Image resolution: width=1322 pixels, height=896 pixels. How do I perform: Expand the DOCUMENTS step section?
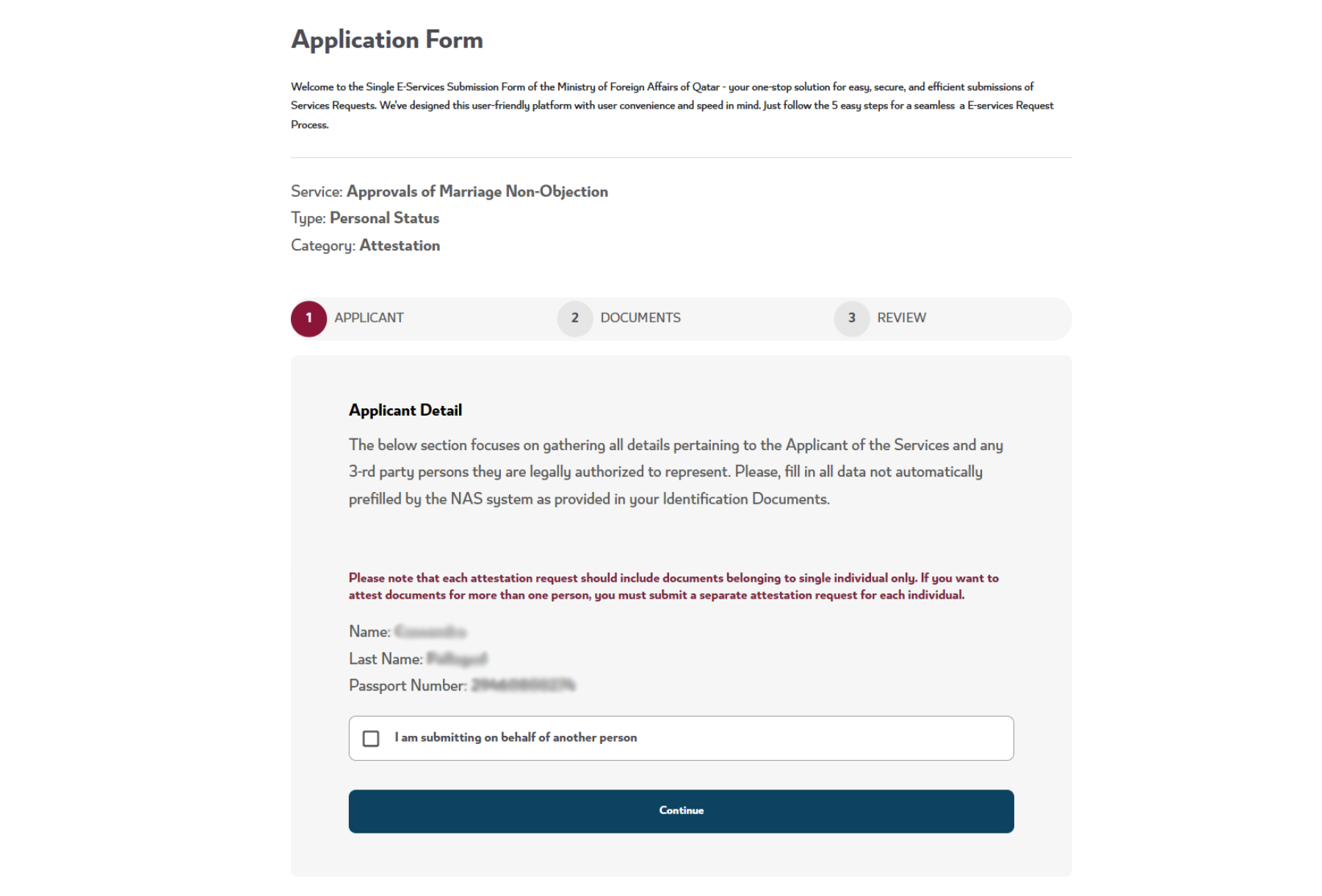pos(640,318)
